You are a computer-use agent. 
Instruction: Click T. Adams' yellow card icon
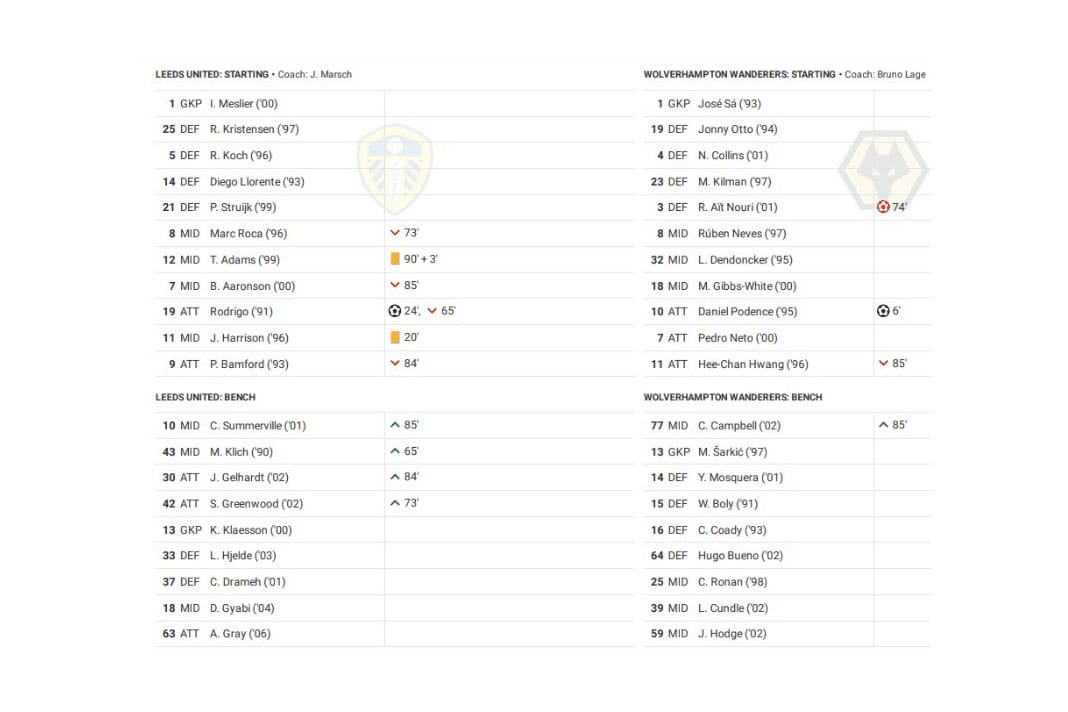pyautogui.click(x=395, y=259)
